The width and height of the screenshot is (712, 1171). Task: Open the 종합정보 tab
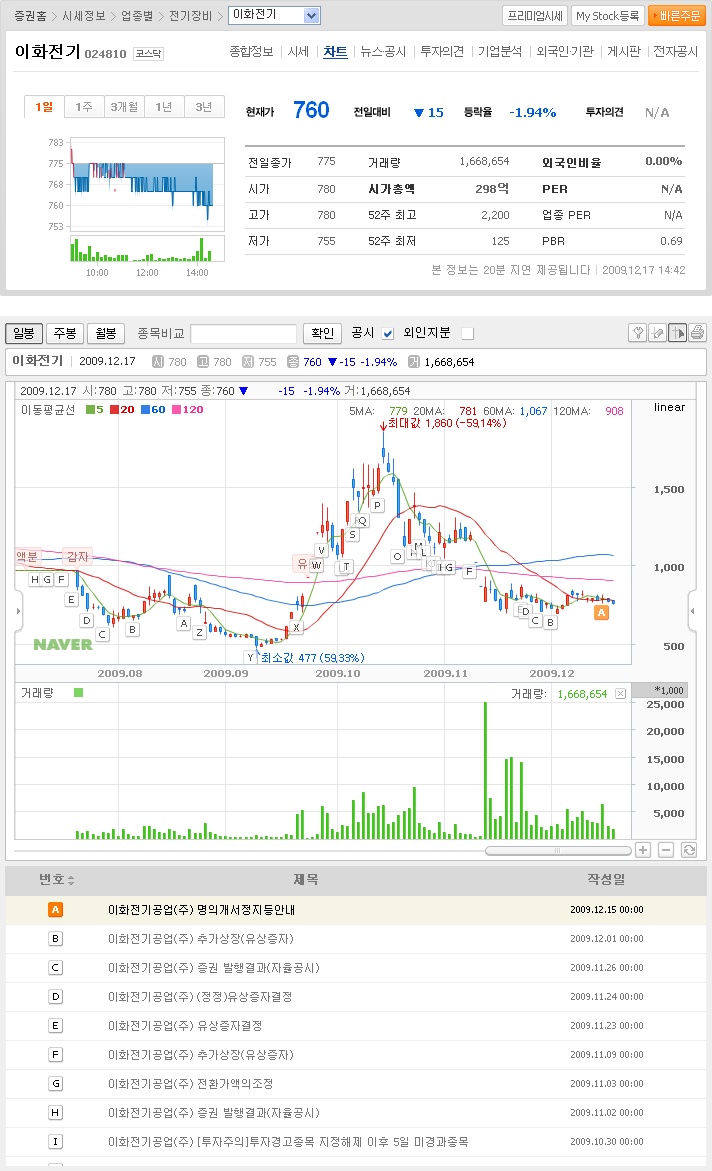point(251,52)
